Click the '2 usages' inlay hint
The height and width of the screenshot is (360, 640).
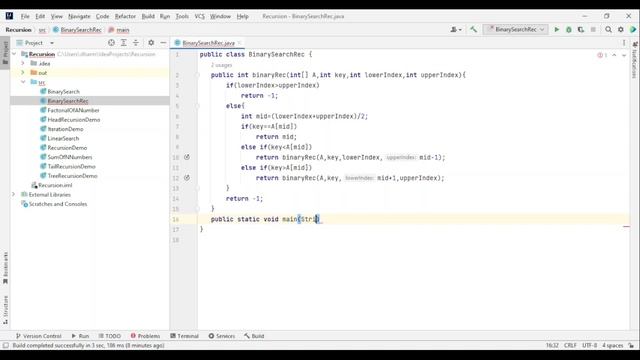(221, 65)
